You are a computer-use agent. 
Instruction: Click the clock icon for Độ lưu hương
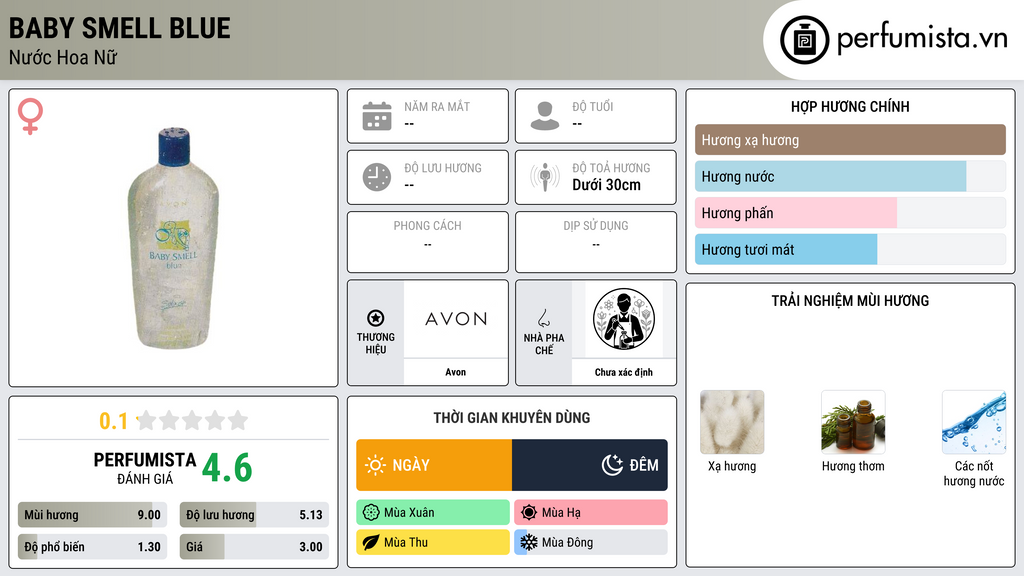coord(377,177)
